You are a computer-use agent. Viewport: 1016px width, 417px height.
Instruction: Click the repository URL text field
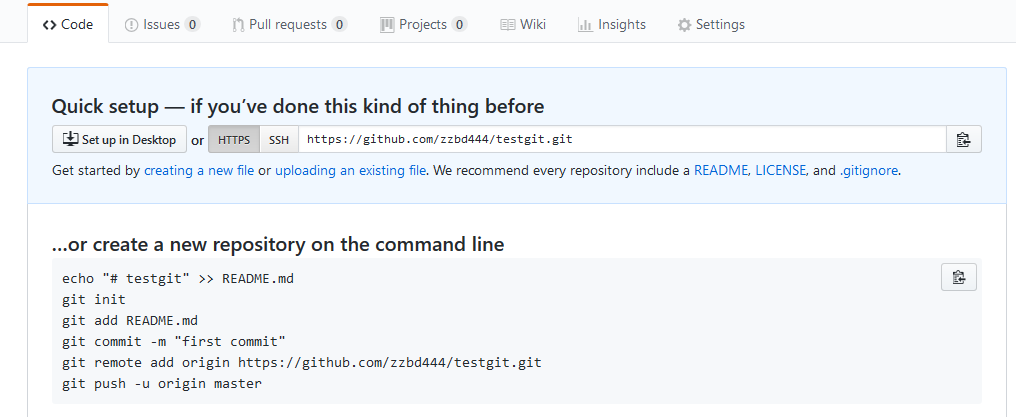click(620, 140)
